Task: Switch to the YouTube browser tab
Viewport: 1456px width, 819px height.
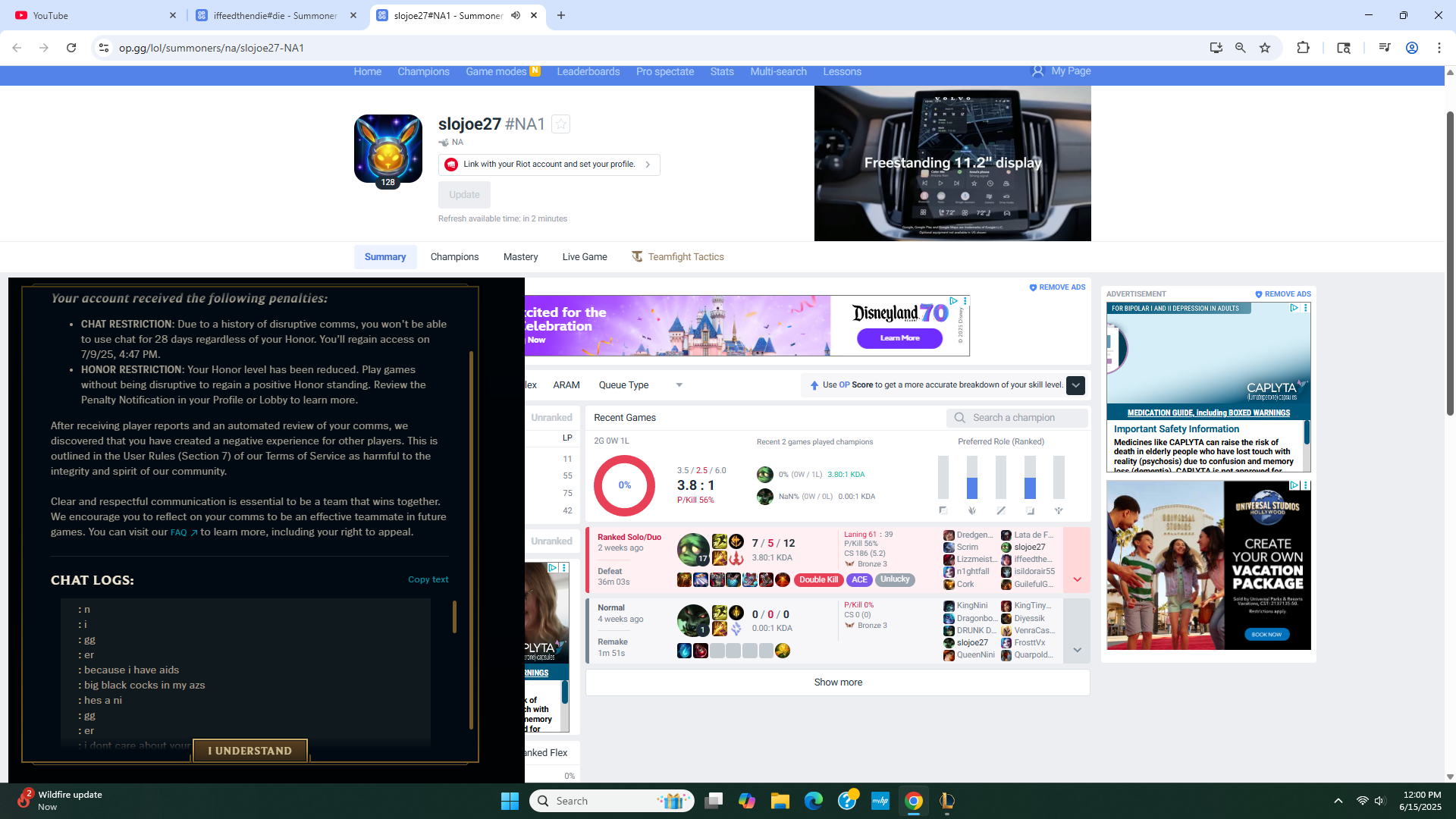Action: point(96,15)
